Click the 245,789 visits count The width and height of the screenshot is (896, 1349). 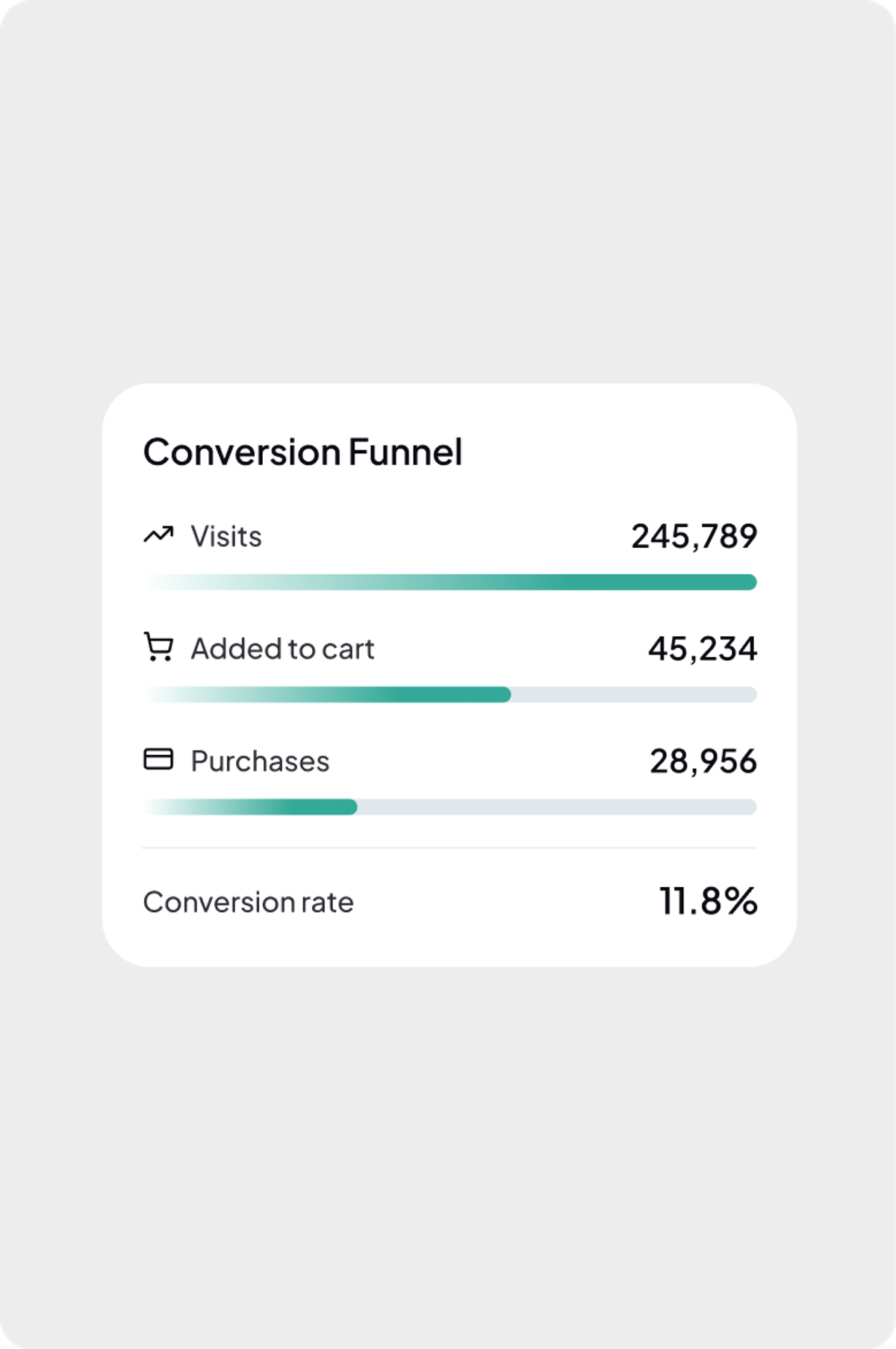[694, 536]
